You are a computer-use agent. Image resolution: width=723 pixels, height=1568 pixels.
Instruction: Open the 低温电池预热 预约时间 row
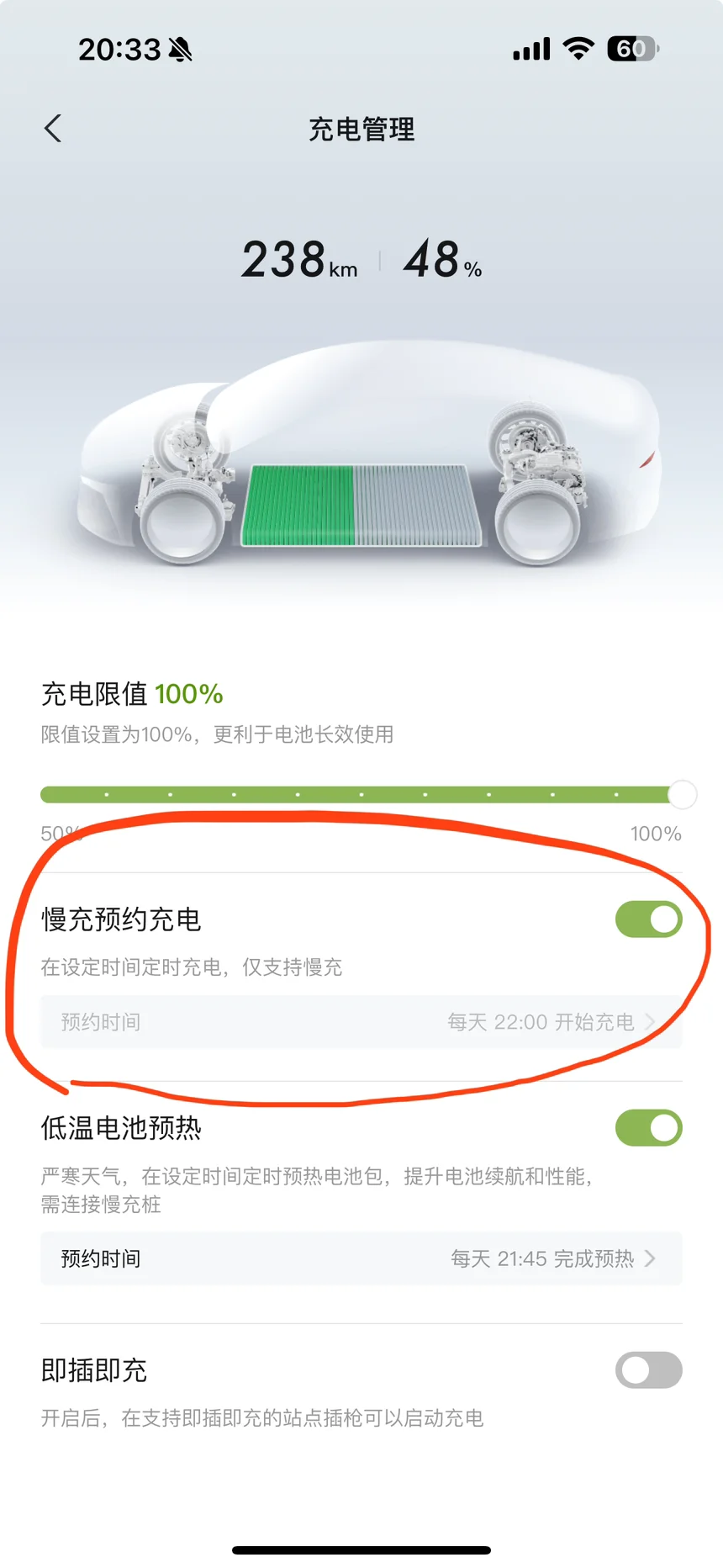361,1258
